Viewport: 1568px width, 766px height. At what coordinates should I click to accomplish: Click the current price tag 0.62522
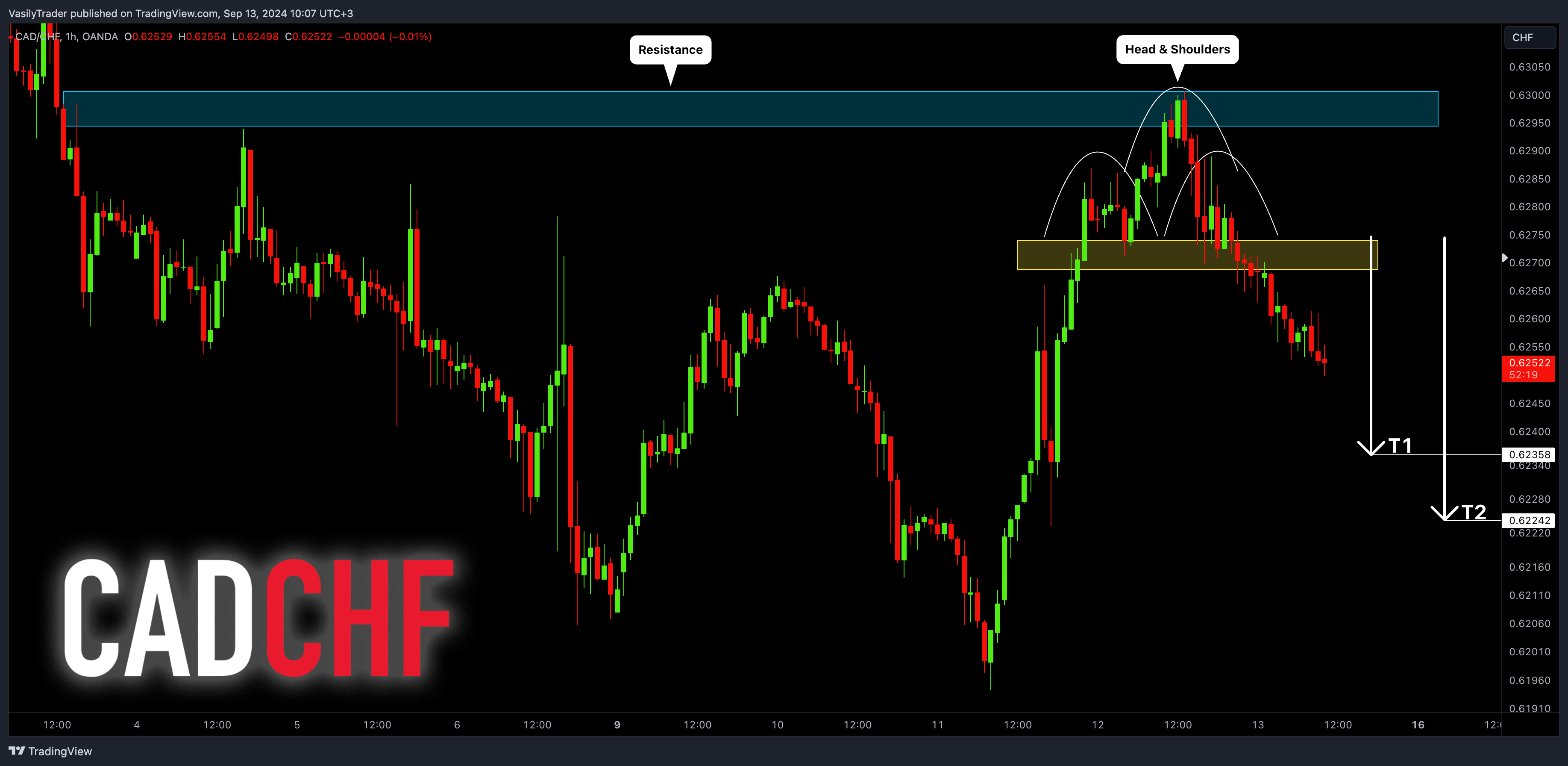1528,363
